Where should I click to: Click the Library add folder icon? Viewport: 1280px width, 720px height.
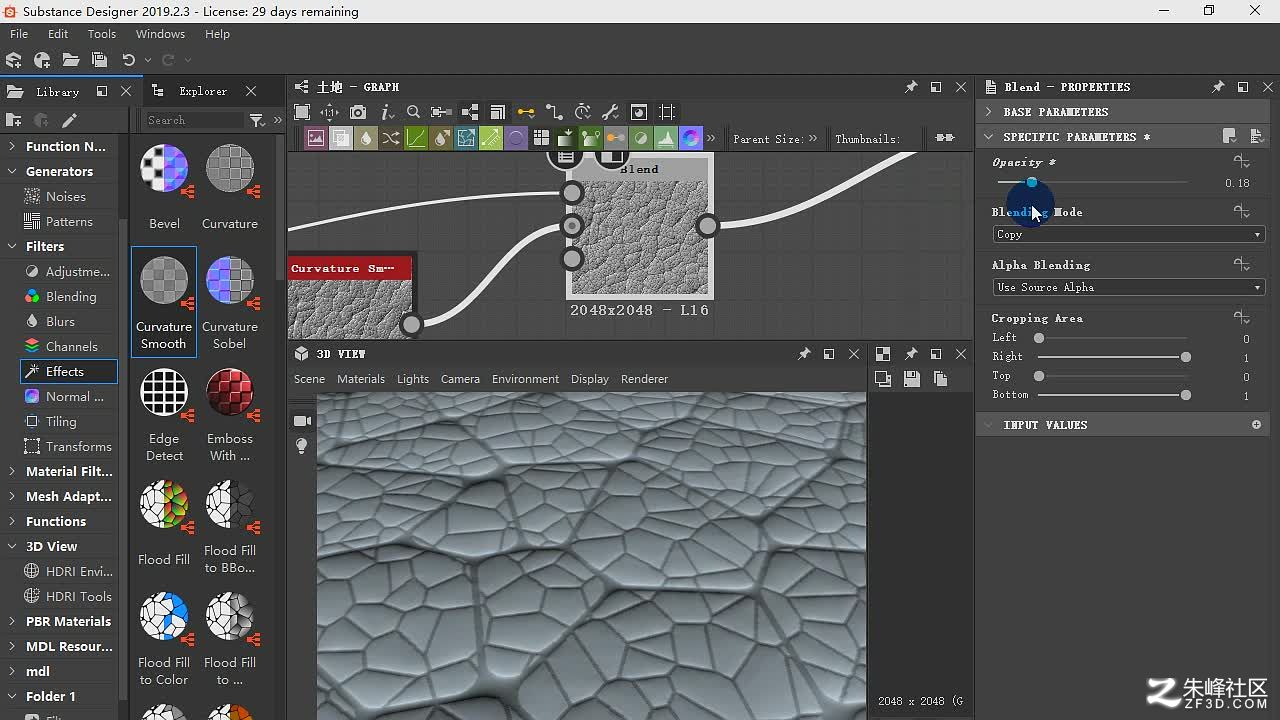(x=13, y=120)
